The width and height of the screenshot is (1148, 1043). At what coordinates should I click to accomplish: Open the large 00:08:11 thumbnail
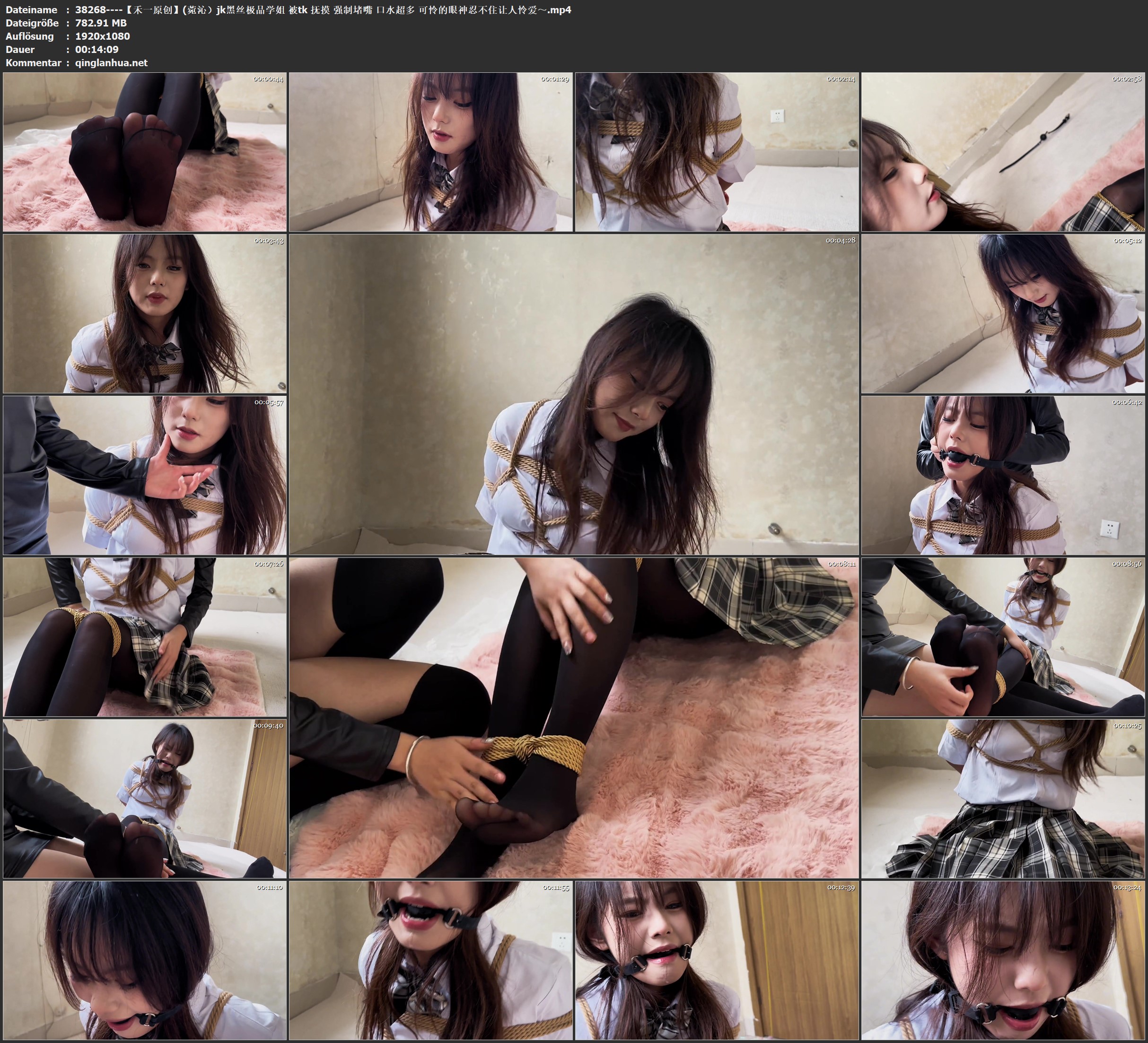point(573,717)
